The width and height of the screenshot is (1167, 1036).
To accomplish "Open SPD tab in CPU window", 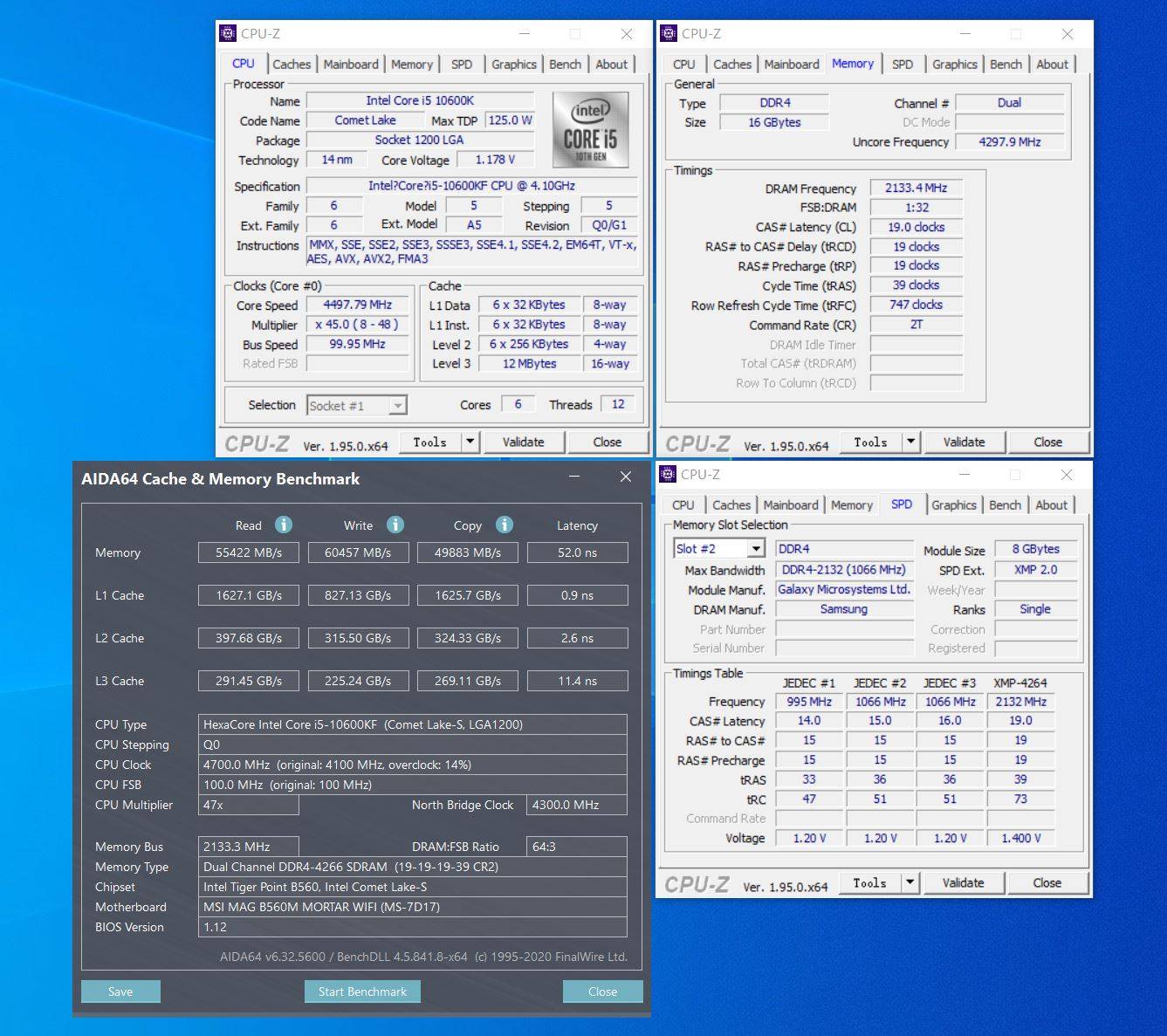I will (x=462, y=65).
